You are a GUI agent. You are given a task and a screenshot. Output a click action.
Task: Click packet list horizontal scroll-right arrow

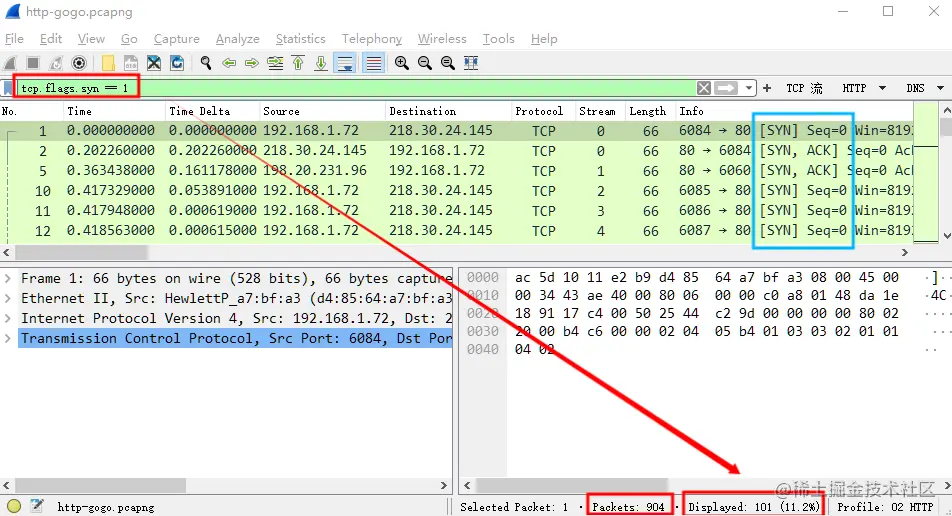[x=905, y=252]
